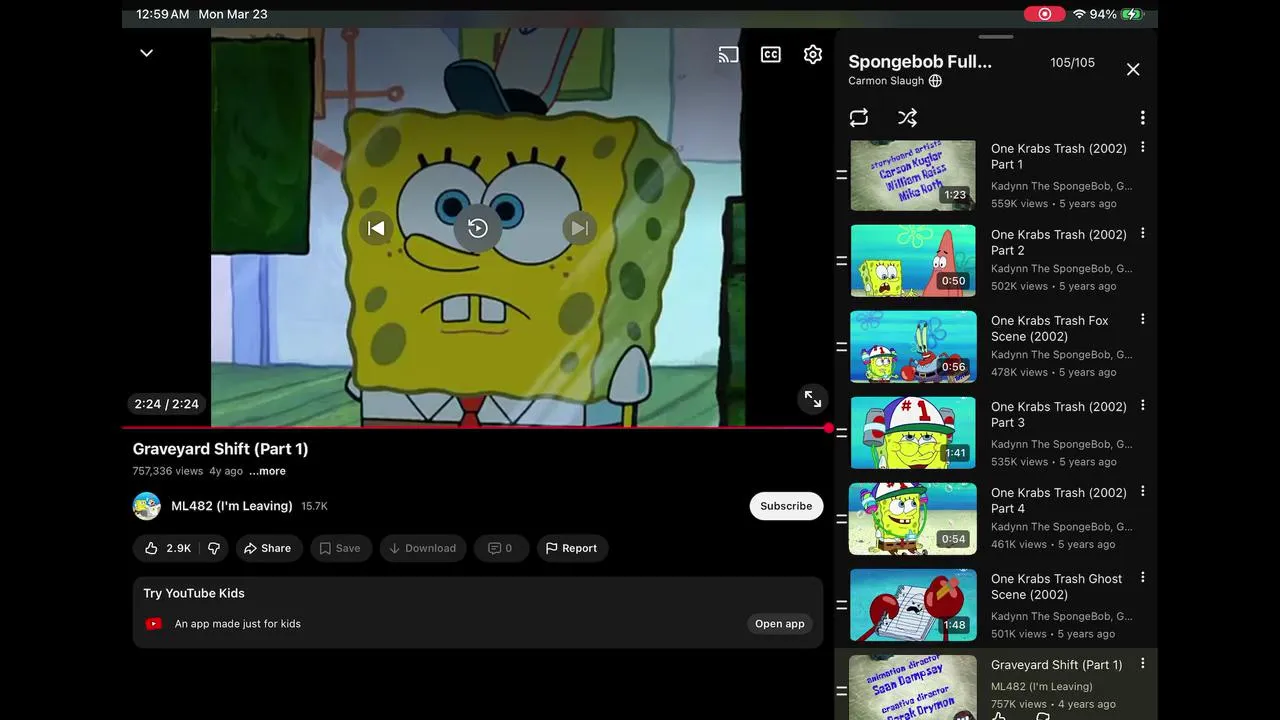The height and width of the screenshot is (720, 1280).
Task: Click the Graveyard Shift (Part 1) video title
Action: coord(220,449)
